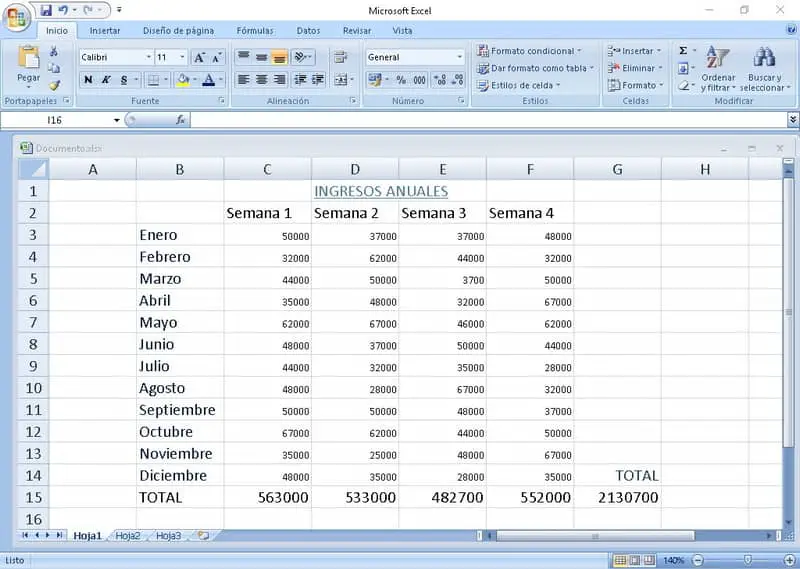Click the Copy icon in Portapapeles
The height and width of the screenshot is (569, 800).
[x=54, y=68]
